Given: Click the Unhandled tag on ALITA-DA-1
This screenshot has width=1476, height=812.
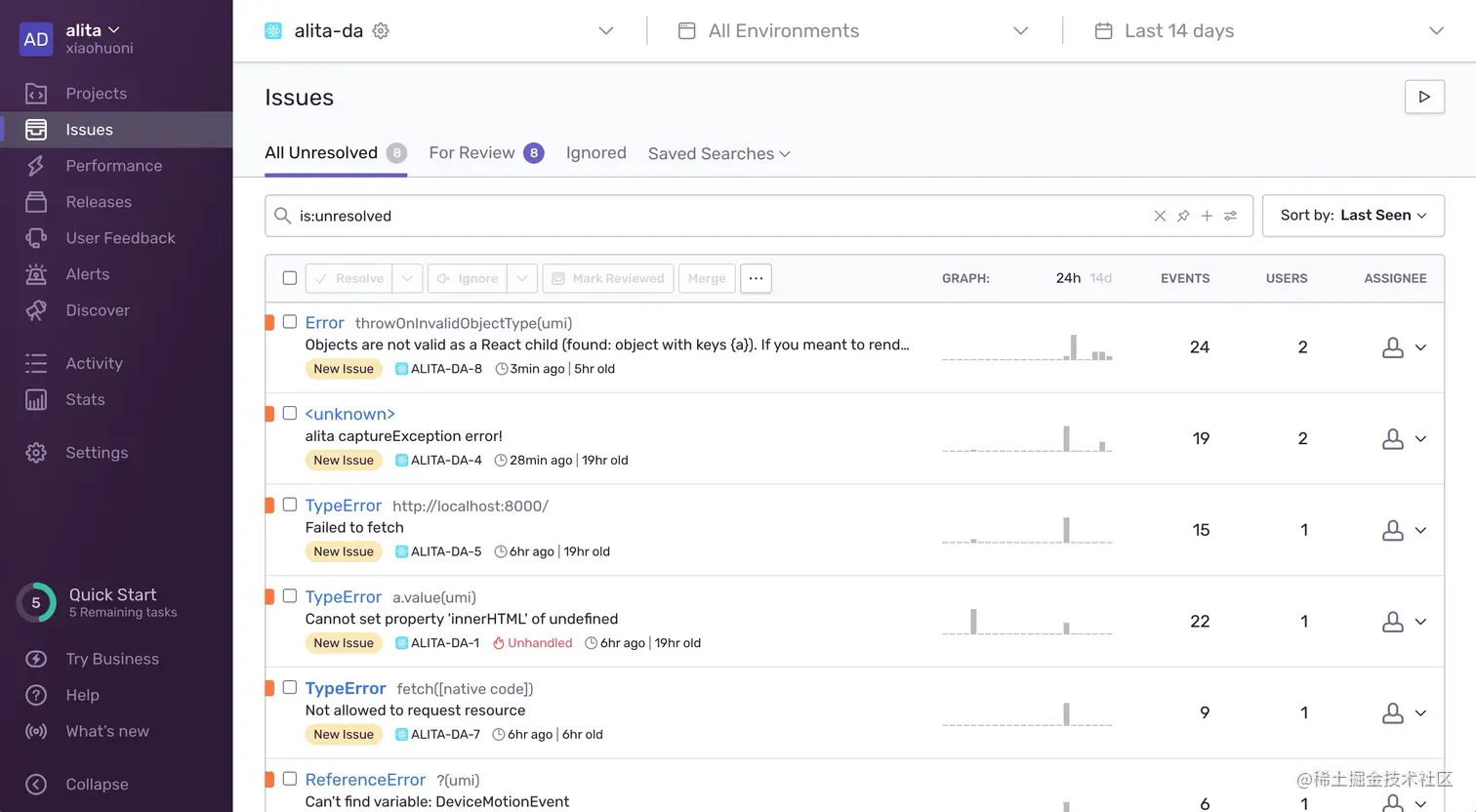Looking at the screenshot, I should 532,643.
